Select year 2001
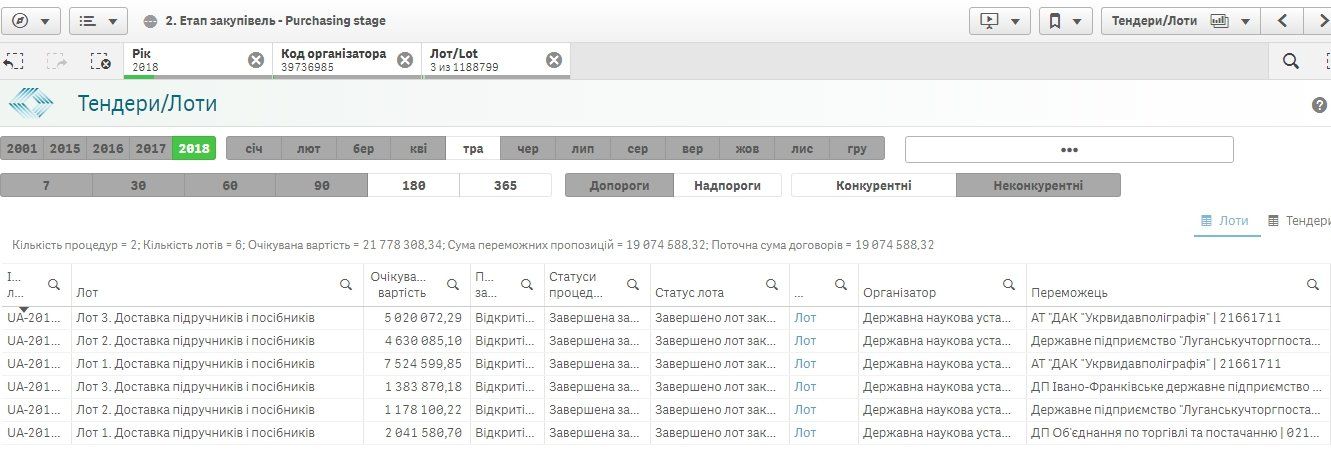This screenshot has width=1331, height=461. (22, 148)
